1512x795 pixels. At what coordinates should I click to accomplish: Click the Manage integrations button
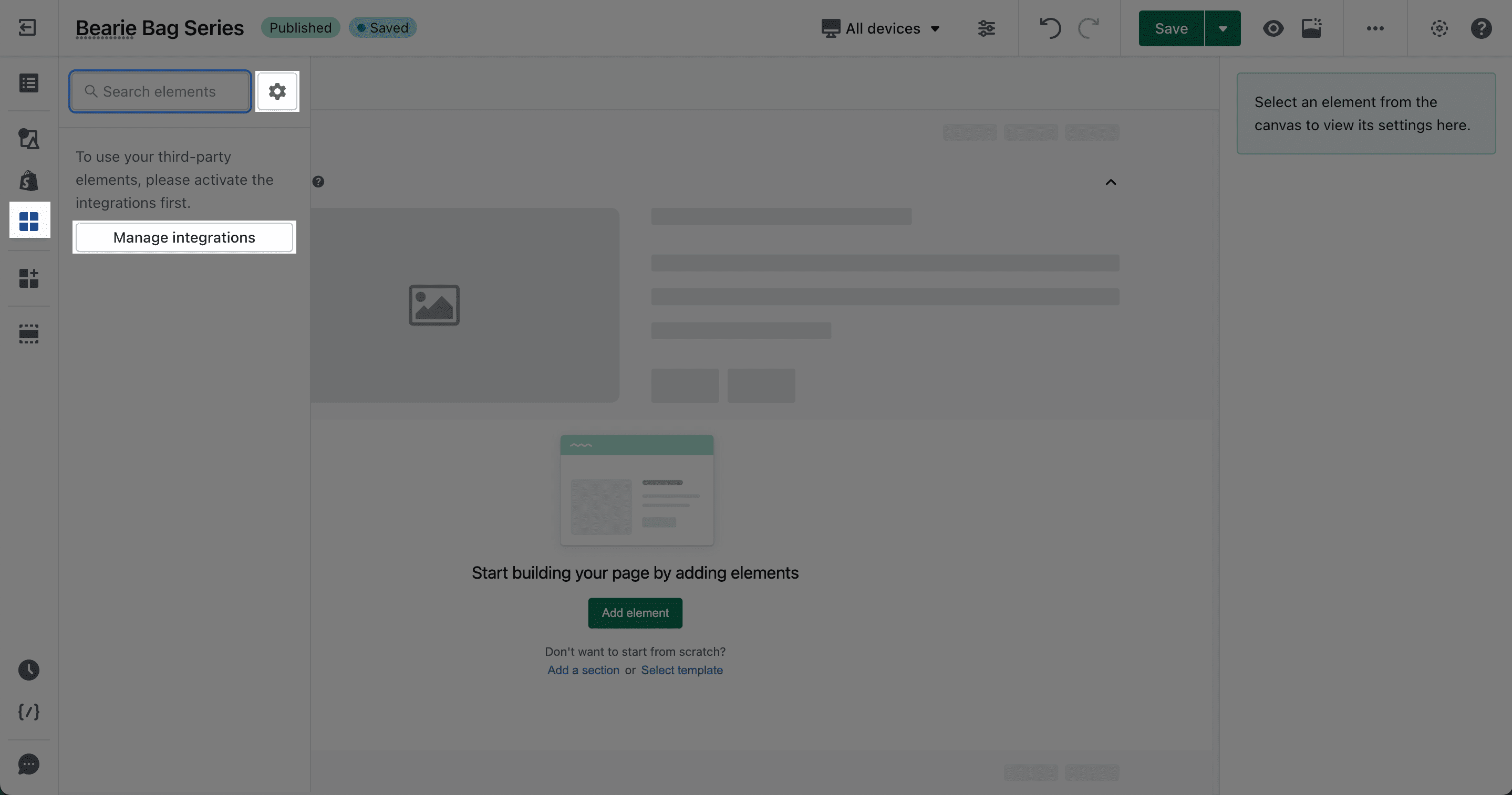(184, 237)
